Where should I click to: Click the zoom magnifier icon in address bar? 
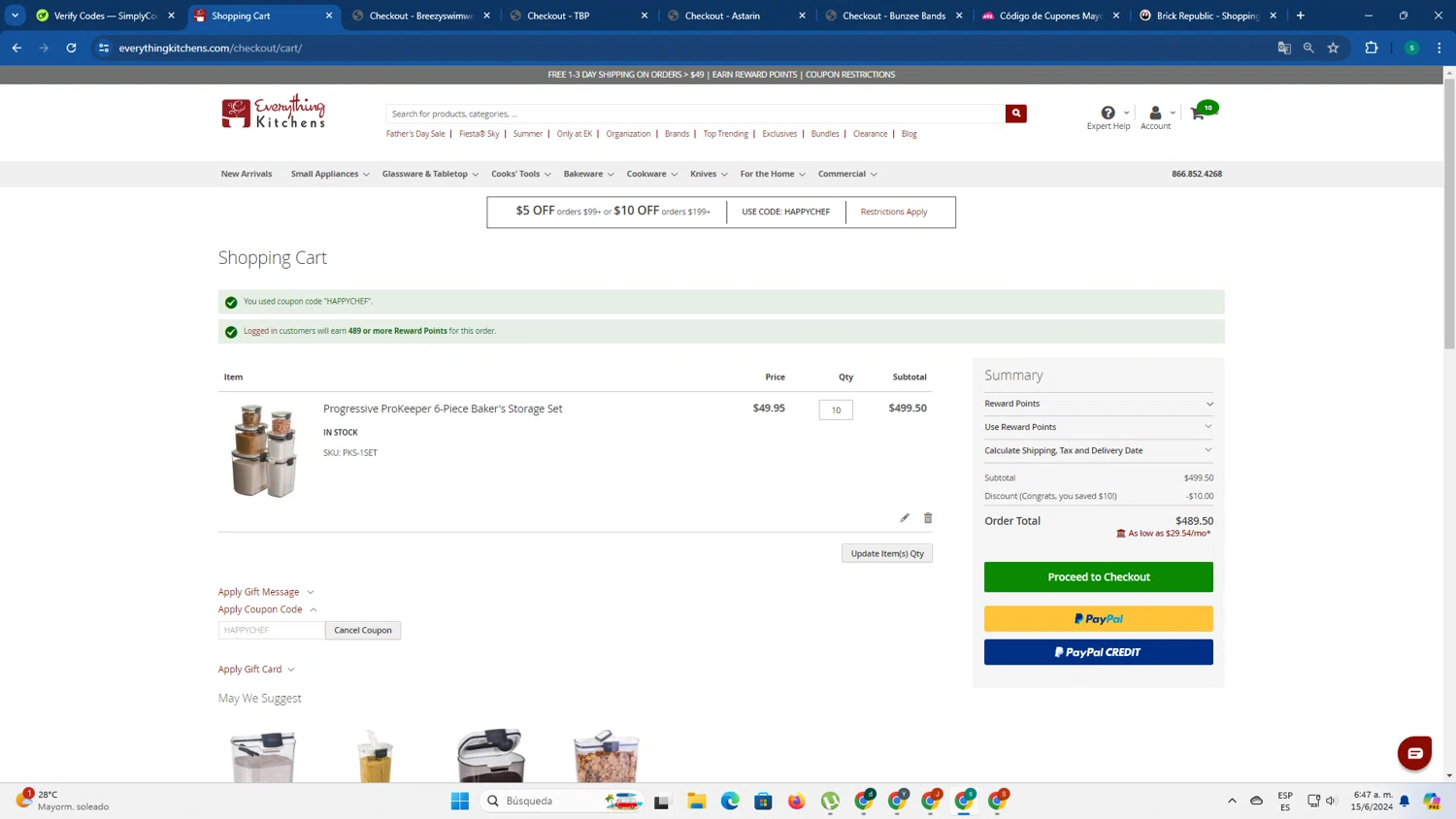coord(1308,48)
